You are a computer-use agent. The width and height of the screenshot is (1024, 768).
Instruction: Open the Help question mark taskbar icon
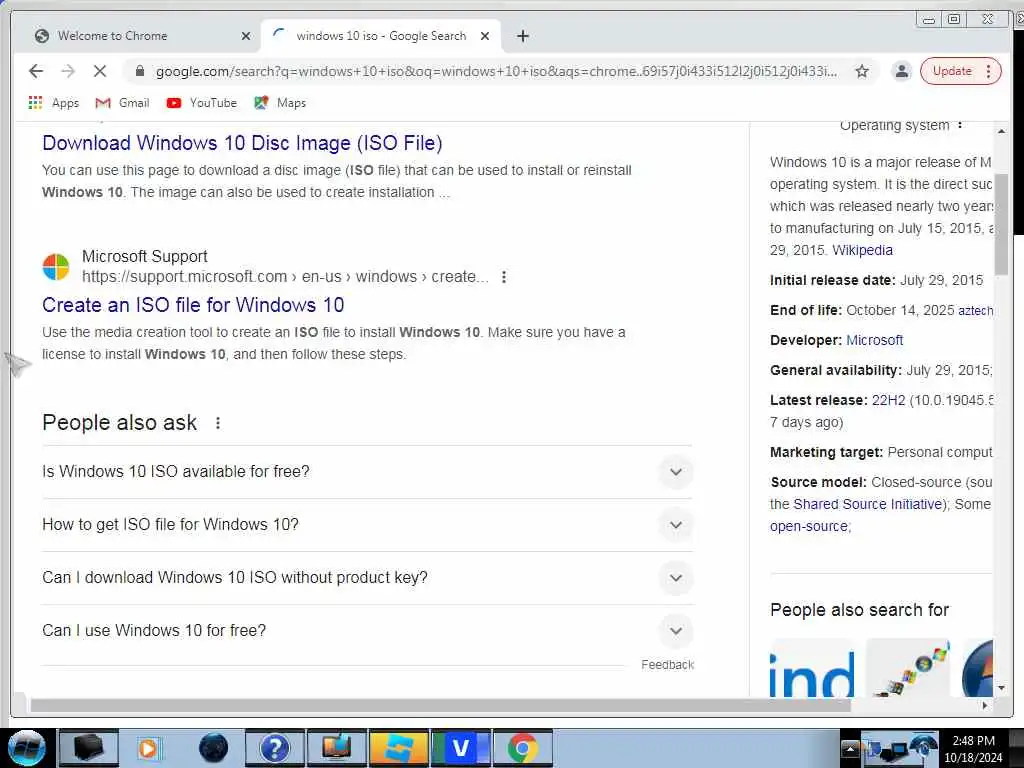274,748
